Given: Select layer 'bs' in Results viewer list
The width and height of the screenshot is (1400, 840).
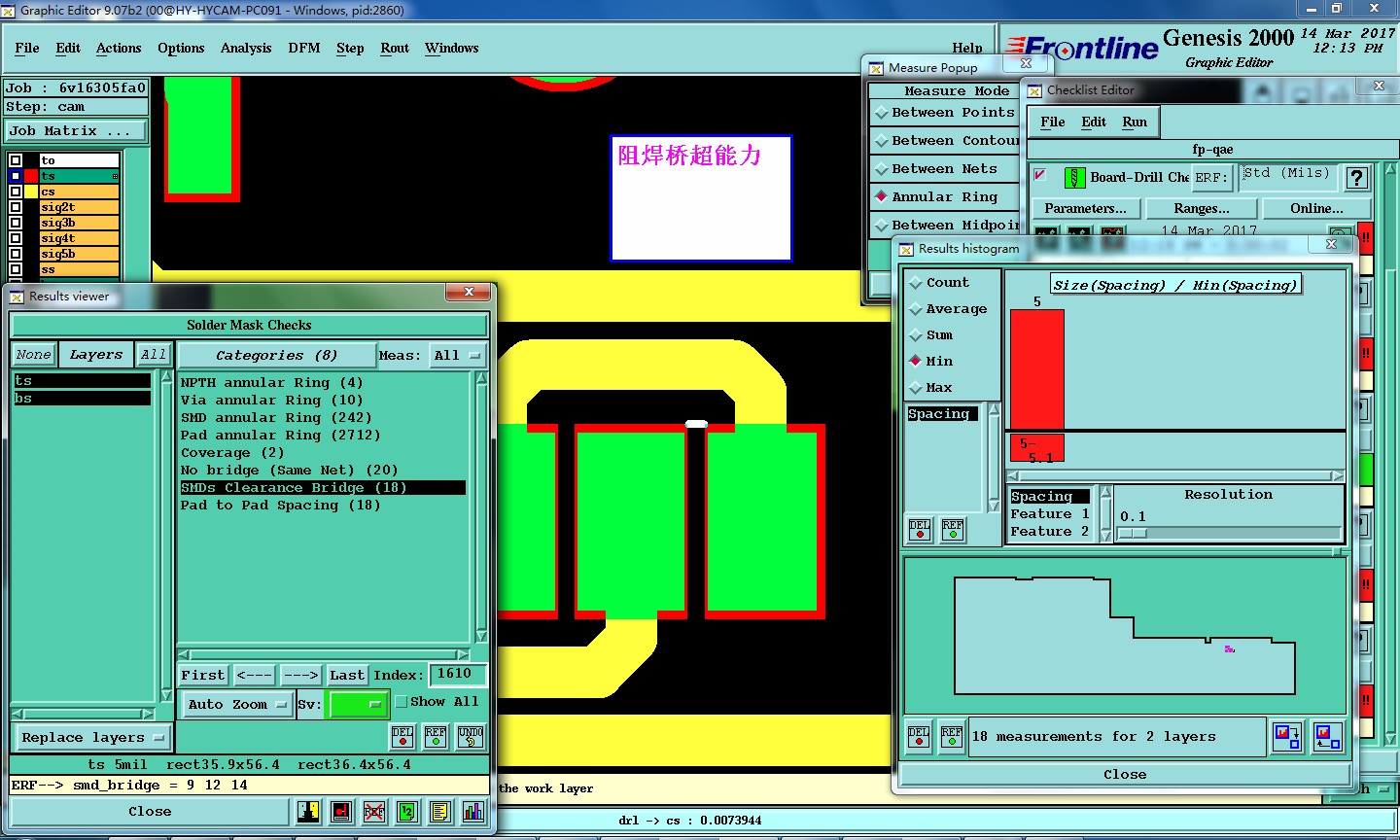Looking at the screenshot, I should tap(82, 399).
